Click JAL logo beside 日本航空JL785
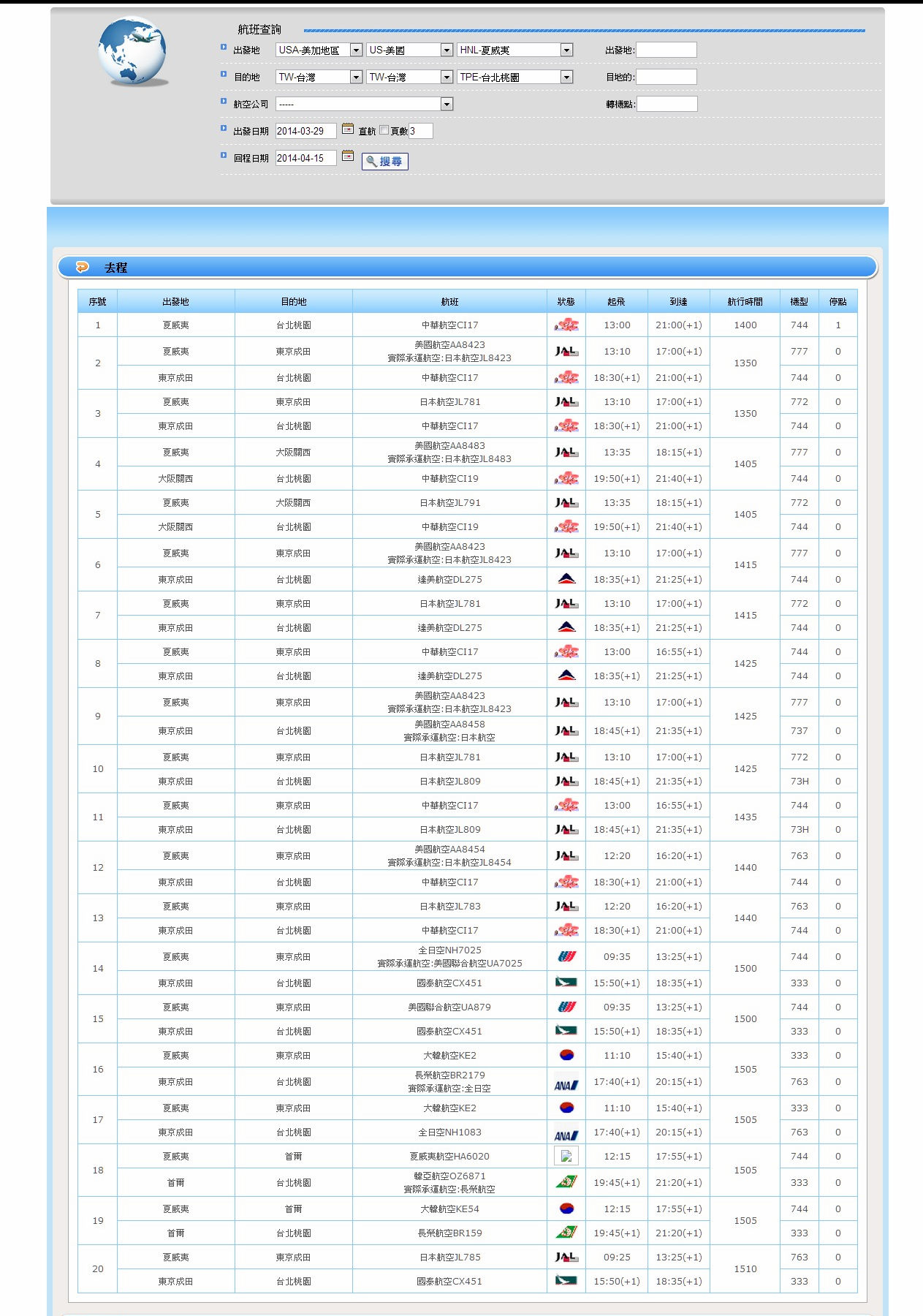The image size is (923, 1316). click(x=566, y=1258)
